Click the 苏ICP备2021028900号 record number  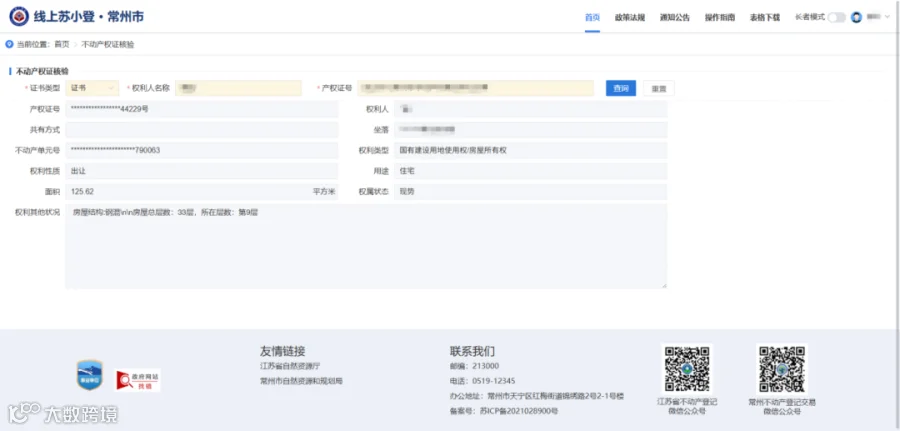[519, 411]
